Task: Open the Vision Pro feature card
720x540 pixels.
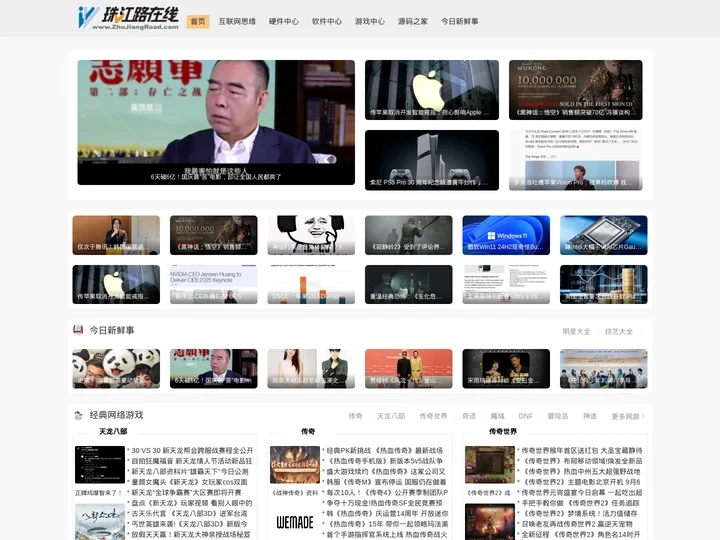Action: pyautogui.click(x=575, y=160)
